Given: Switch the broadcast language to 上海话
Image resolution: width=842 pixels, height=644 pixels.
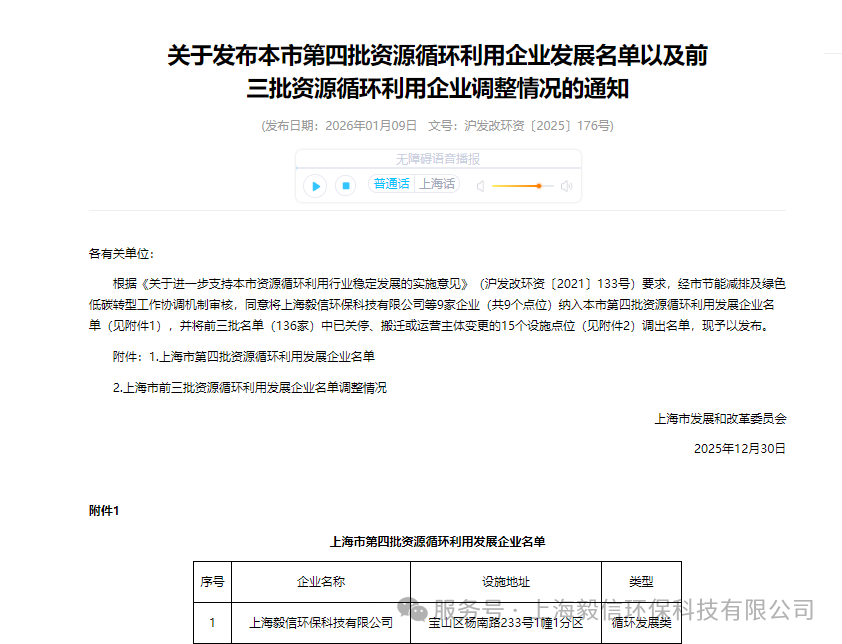Looking at the screenshot, I should tap(436, 184).
